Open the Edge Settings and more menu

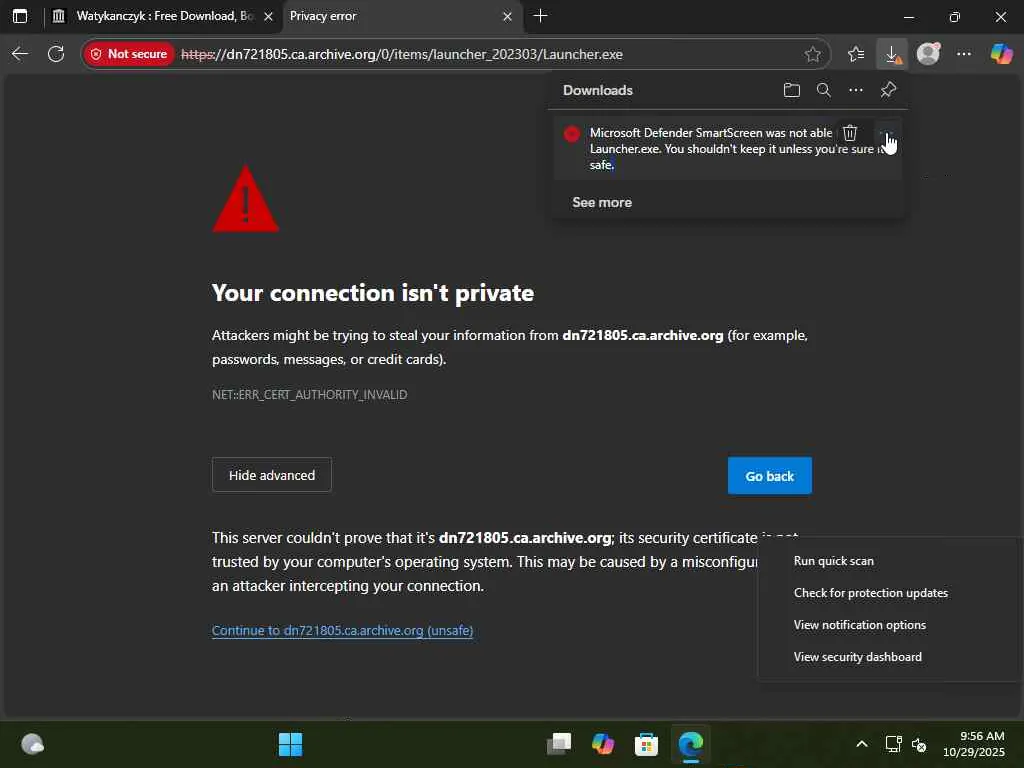tap(964, 54)
